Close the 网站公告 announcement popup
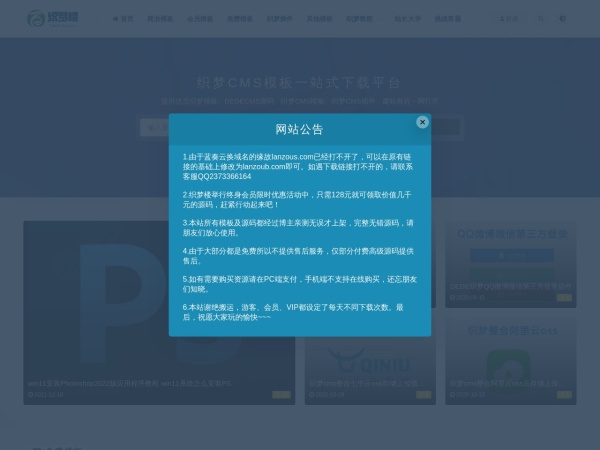The width and height of the screenshot is (600, 450). [x=422, y=122]
